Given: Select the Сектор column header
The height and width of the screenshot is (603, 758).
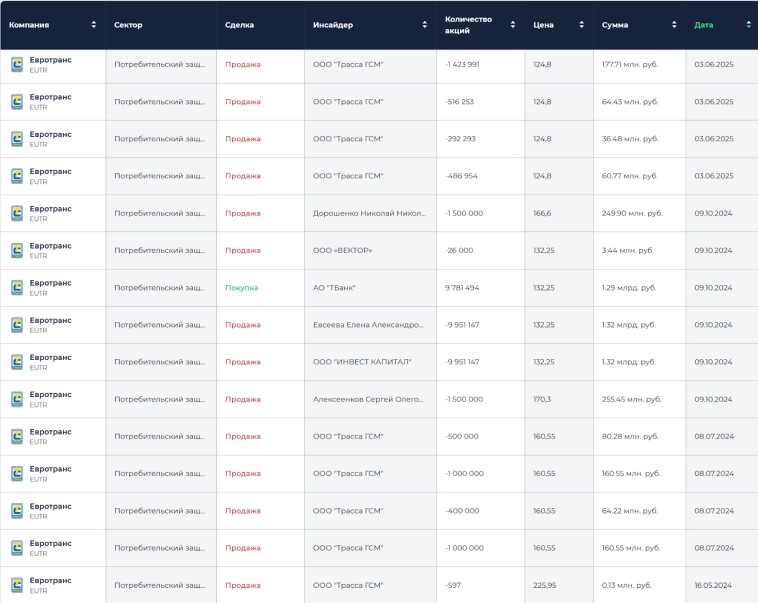Looking at the screenshot, I should click(x=128, y=25).
